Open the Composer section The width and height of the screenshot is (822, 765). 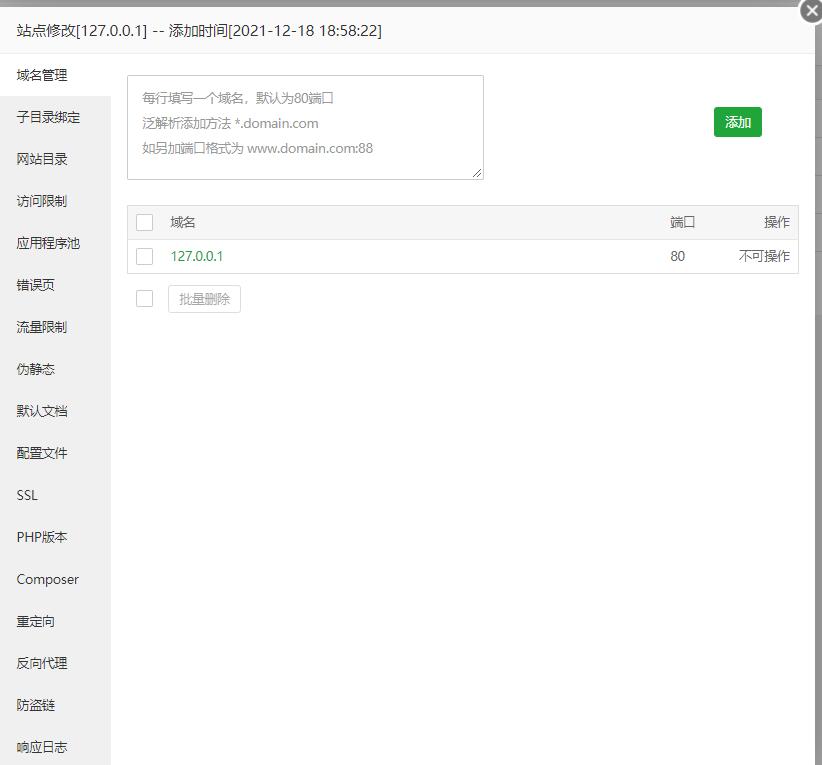pos(45,579)
